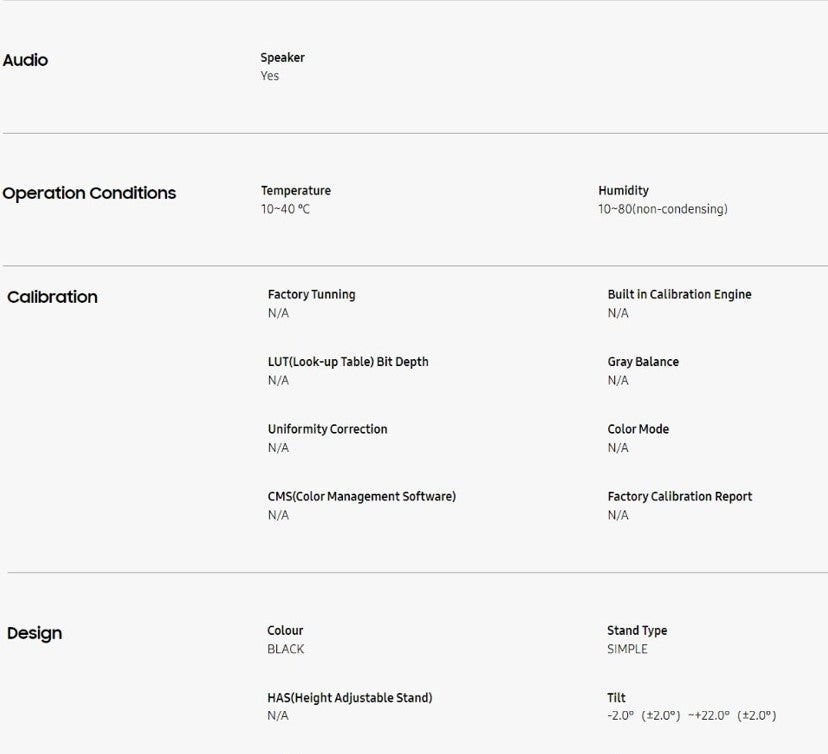828x754 pixels.
Task: Click the 10~40 °C temperature value
Action: click(x=285, y=209)
